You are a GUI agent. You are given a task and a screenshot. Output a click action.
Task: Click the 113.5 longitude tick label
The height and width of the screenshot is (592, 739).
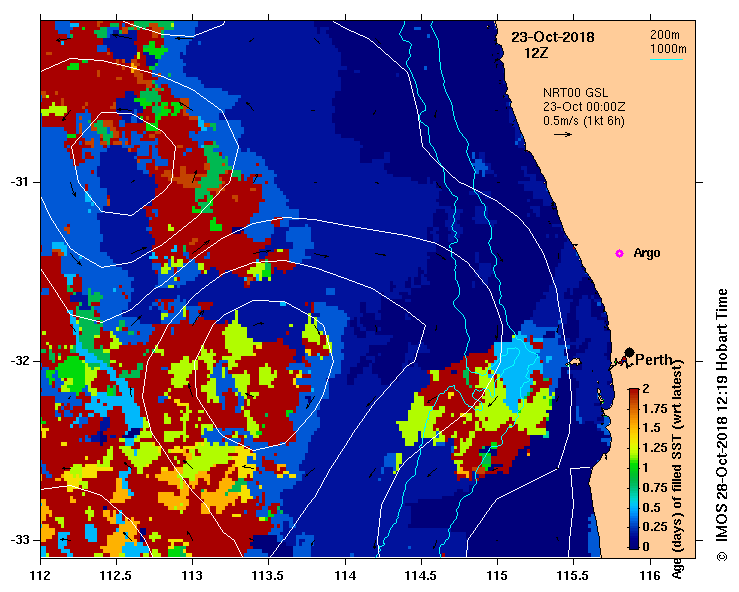[269, 576]
